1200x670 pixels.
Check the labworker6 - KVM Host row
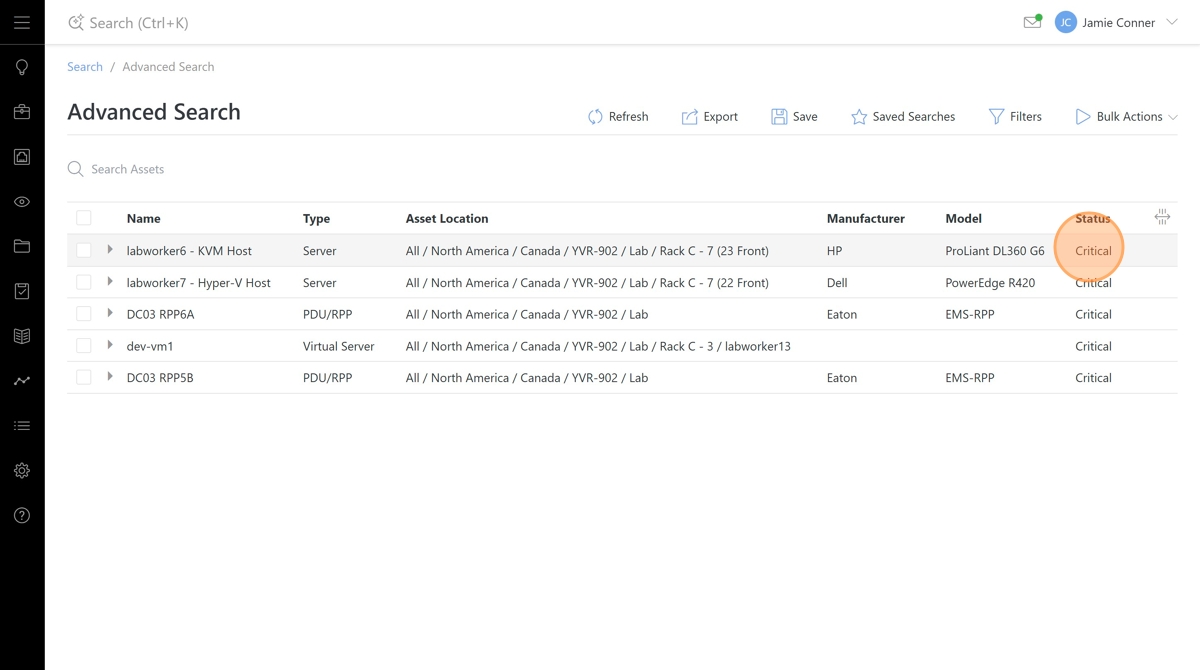[x=84, y=251]
